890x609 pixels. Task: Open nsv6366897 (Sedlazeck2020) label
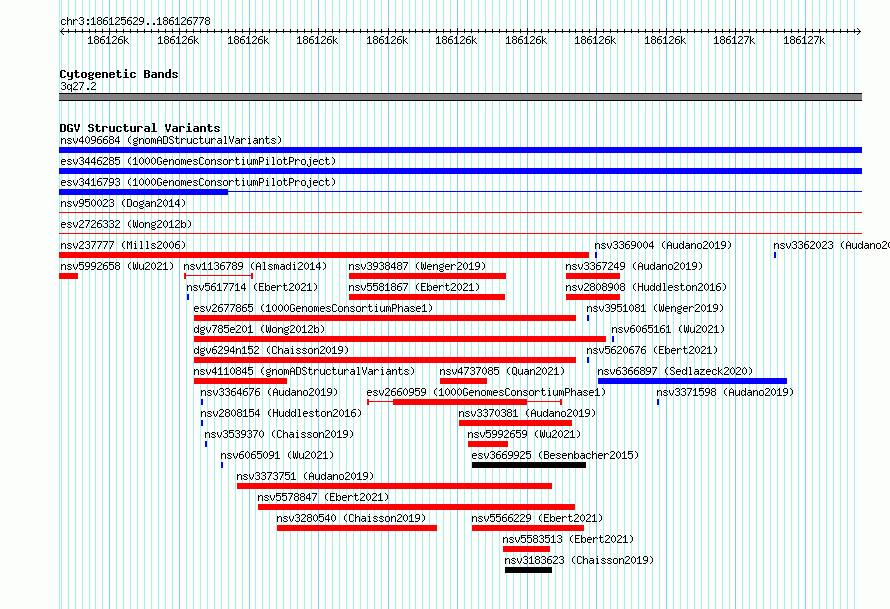click(x=675, y=371)
